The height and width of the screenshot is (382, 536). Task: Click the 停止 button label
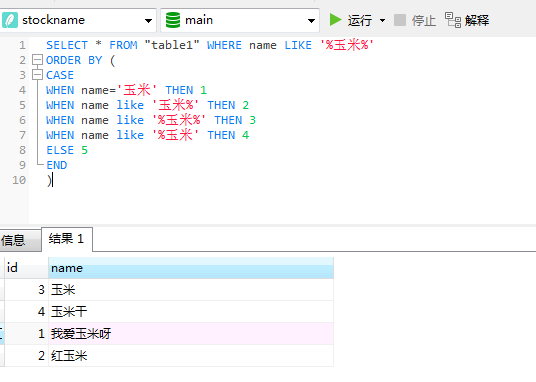[x=424, y=21]
